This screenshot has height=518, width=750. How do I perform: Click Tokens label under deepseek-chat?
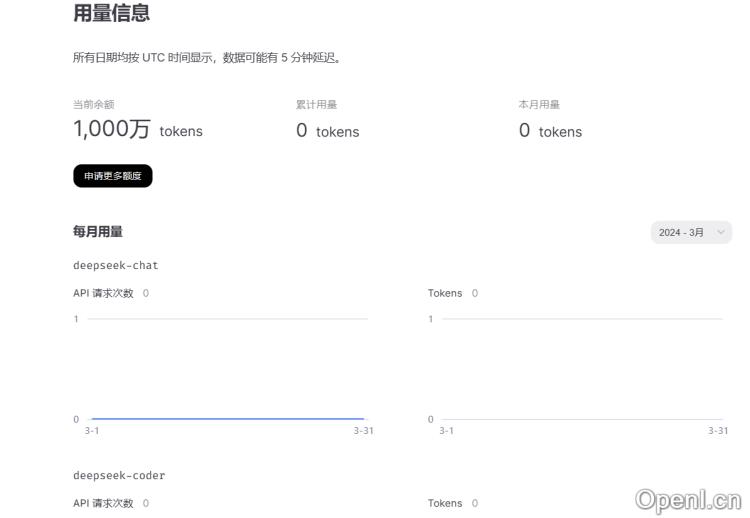(445, 293)
